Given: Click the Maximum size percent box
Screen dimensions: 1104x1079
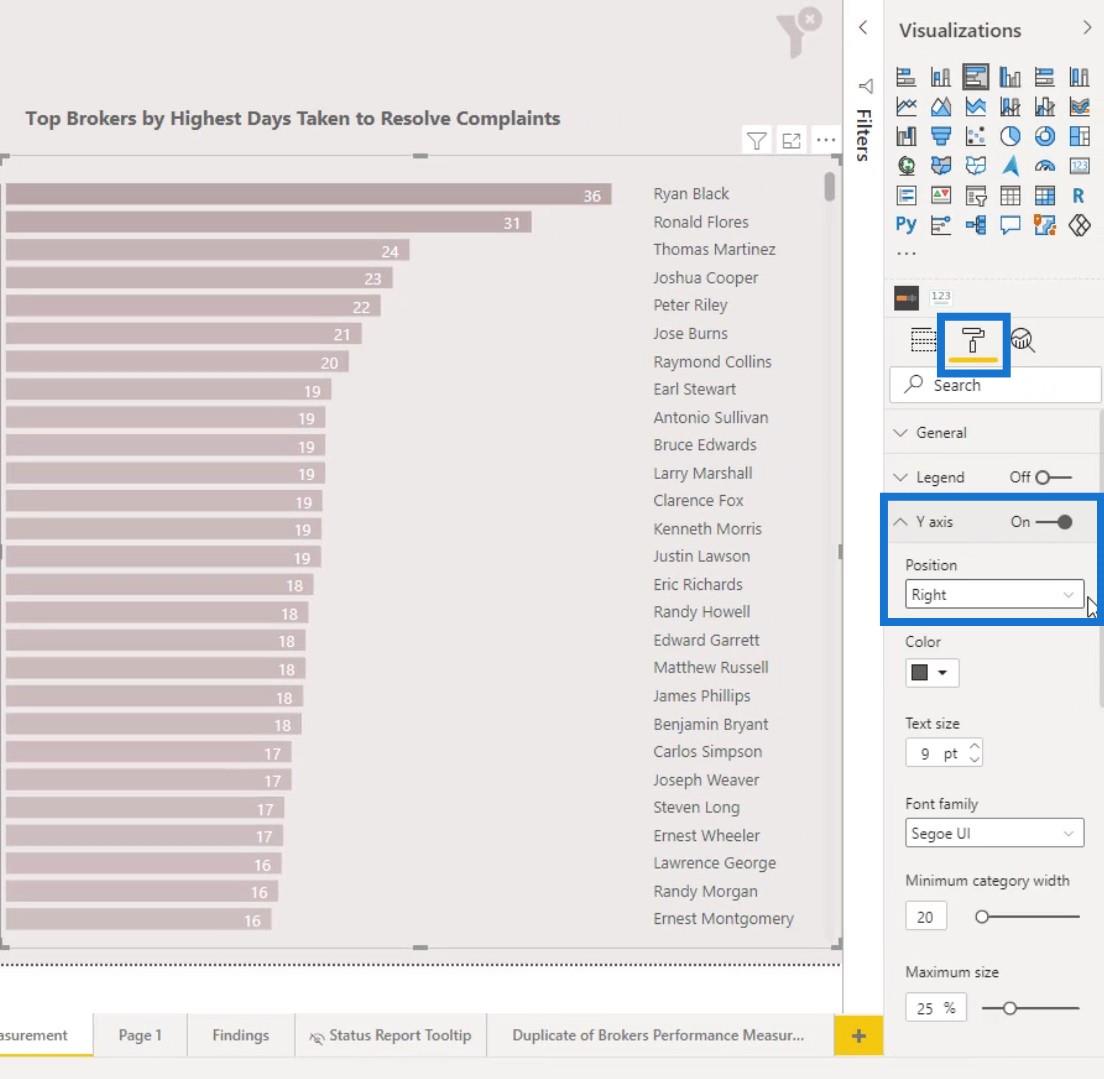Looking at the screenshot, I should click(x=936, y=1008).
